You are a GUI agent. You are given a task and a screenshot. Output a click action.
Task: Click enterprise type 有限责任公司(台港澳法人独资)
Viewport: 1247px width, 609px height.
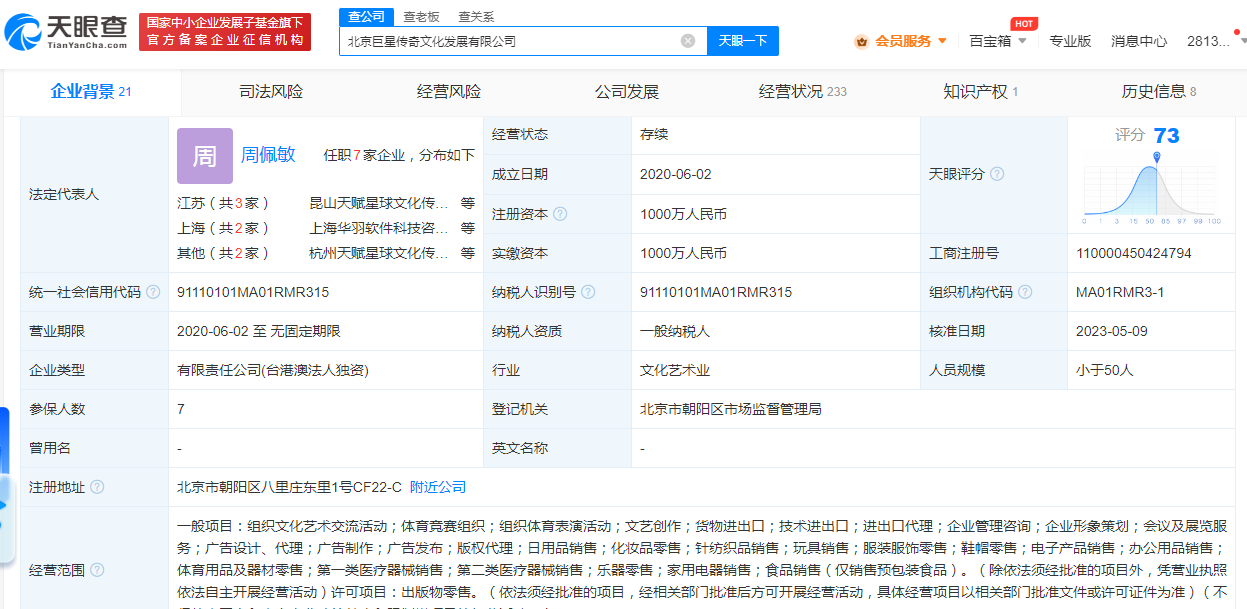click(x=273, y=370)
